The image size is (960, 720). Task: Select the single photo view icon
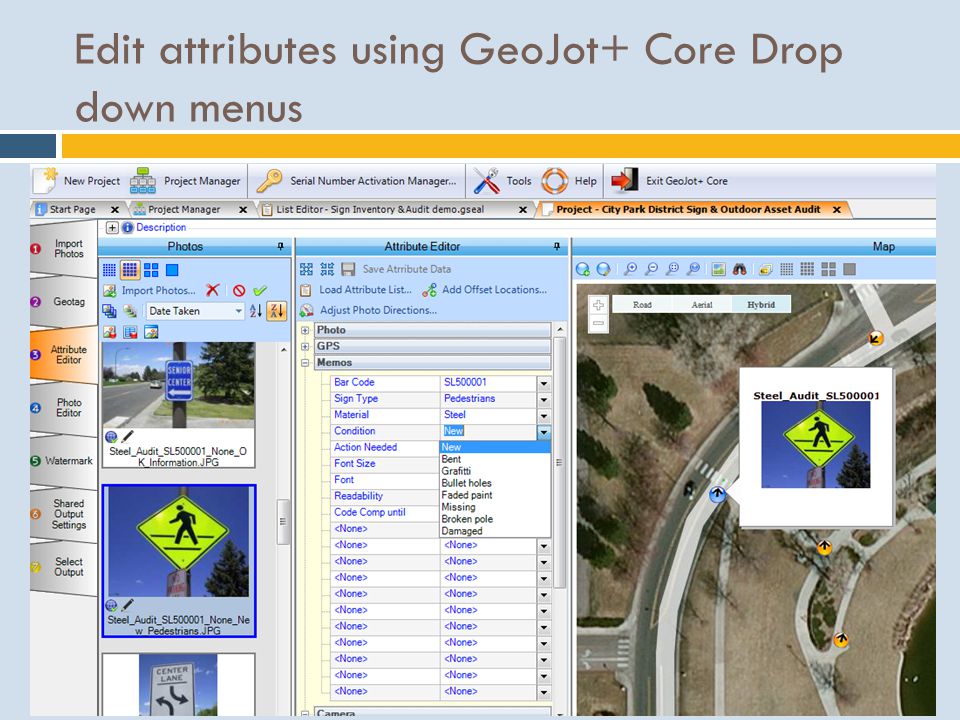click(x=172, y=270)
